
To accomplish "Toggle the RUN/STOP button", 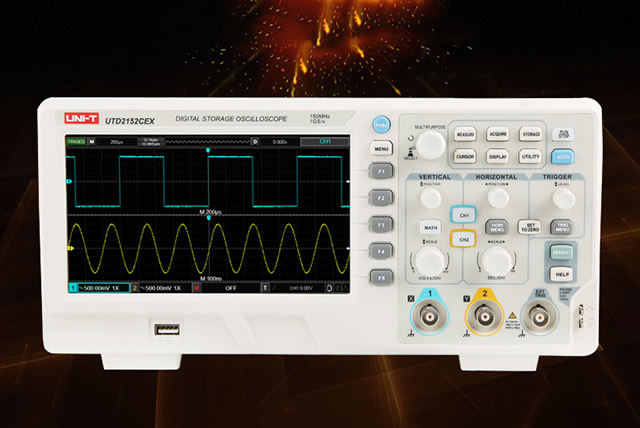I will [563, 134].
